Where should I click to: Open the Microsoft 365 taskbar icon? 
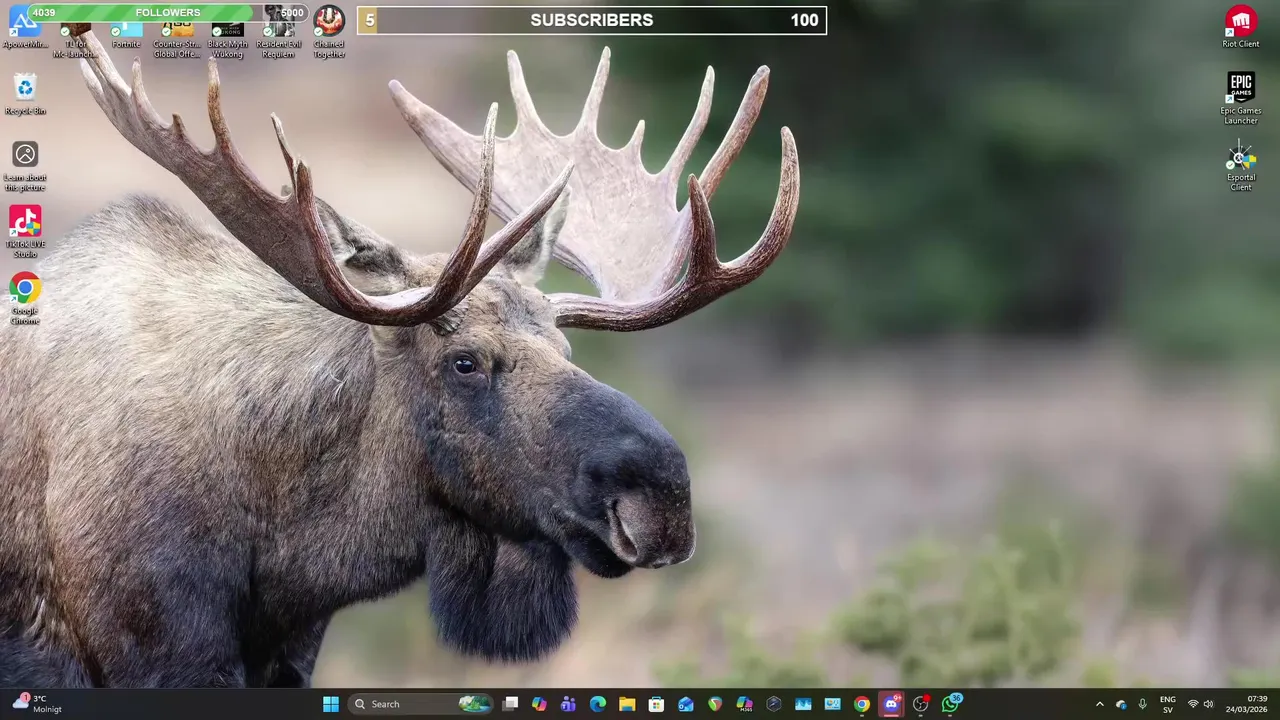point(744,704)
